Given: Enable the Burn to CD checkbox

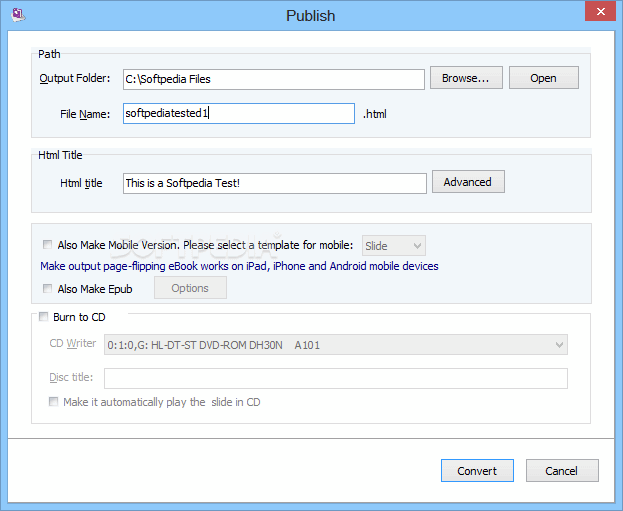Looking at the screenshot, I should [x=43, y=317].
